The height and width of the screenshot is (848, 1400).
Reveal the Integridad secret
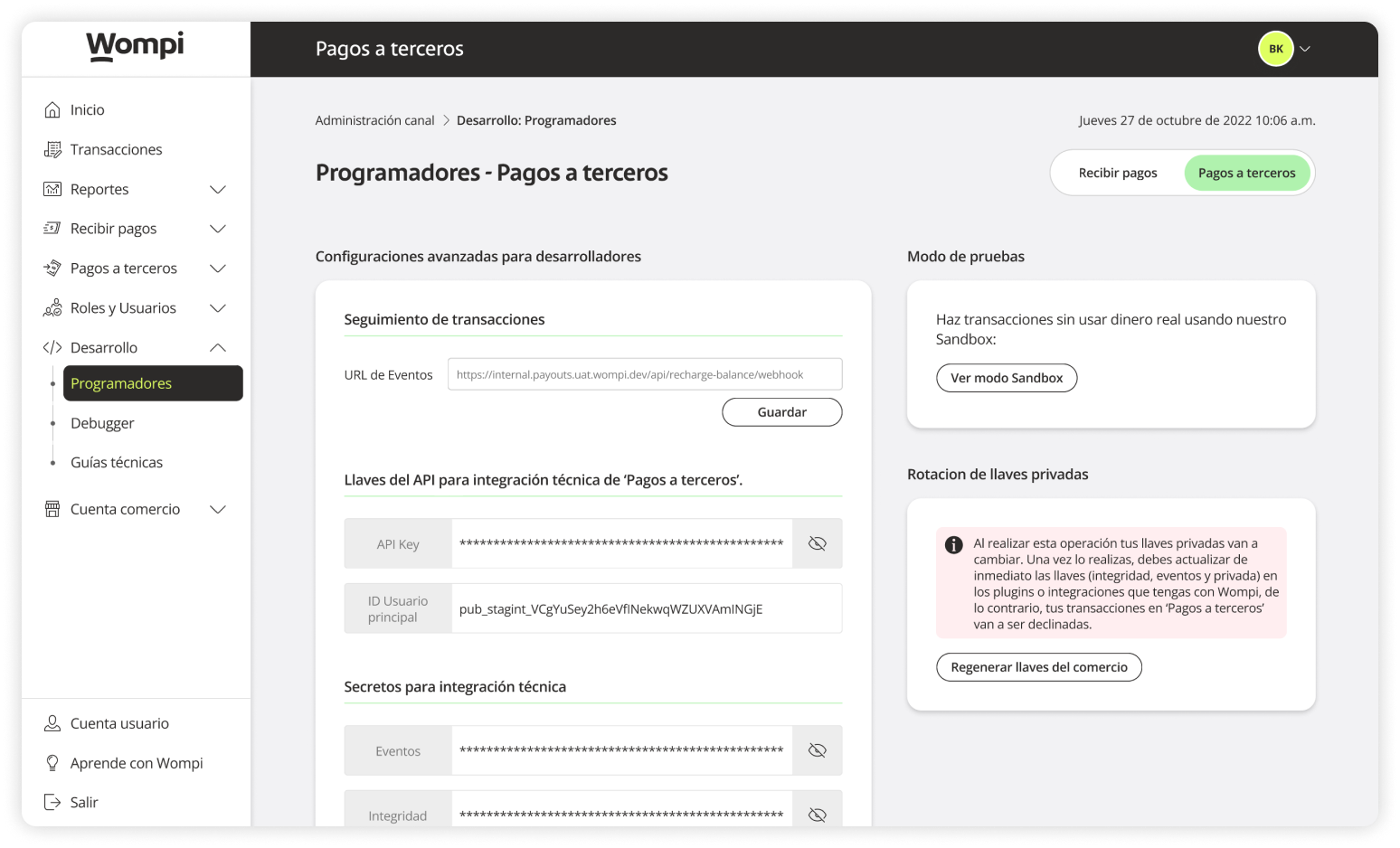tap(817, 813)
